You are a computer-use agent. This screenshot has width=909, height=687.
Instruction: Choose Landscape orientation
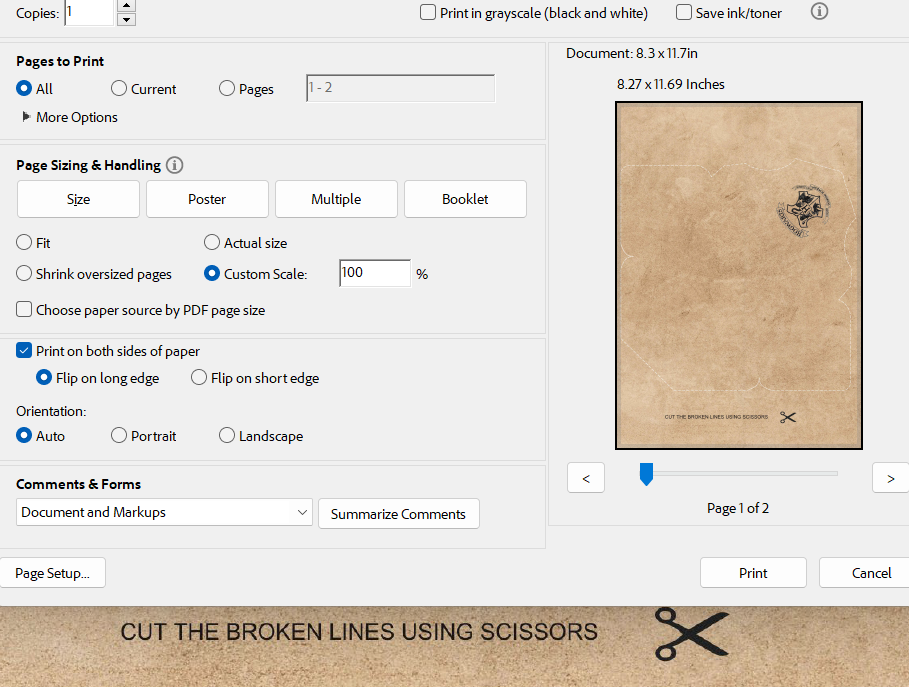(227, 436)
